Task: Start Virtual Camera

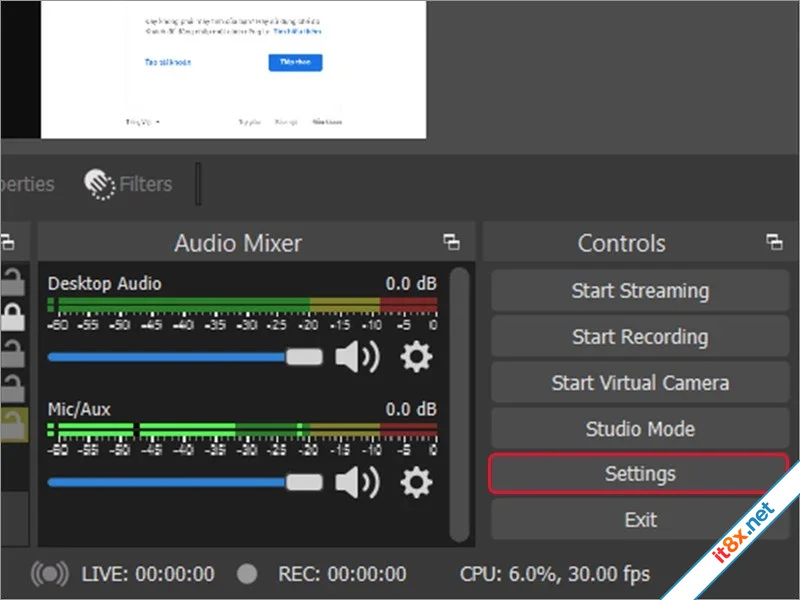Action: click(x=640, y=383)
